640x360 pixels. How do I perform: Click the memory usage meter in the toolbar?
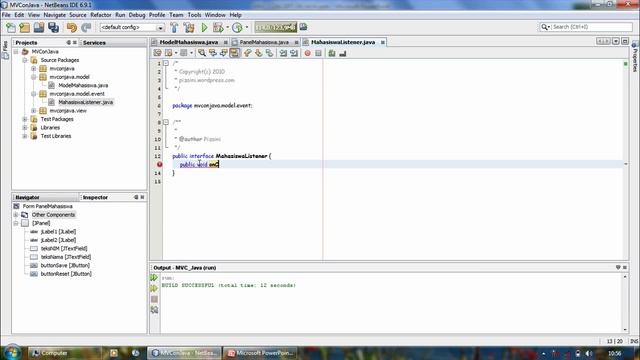[276, 27]
